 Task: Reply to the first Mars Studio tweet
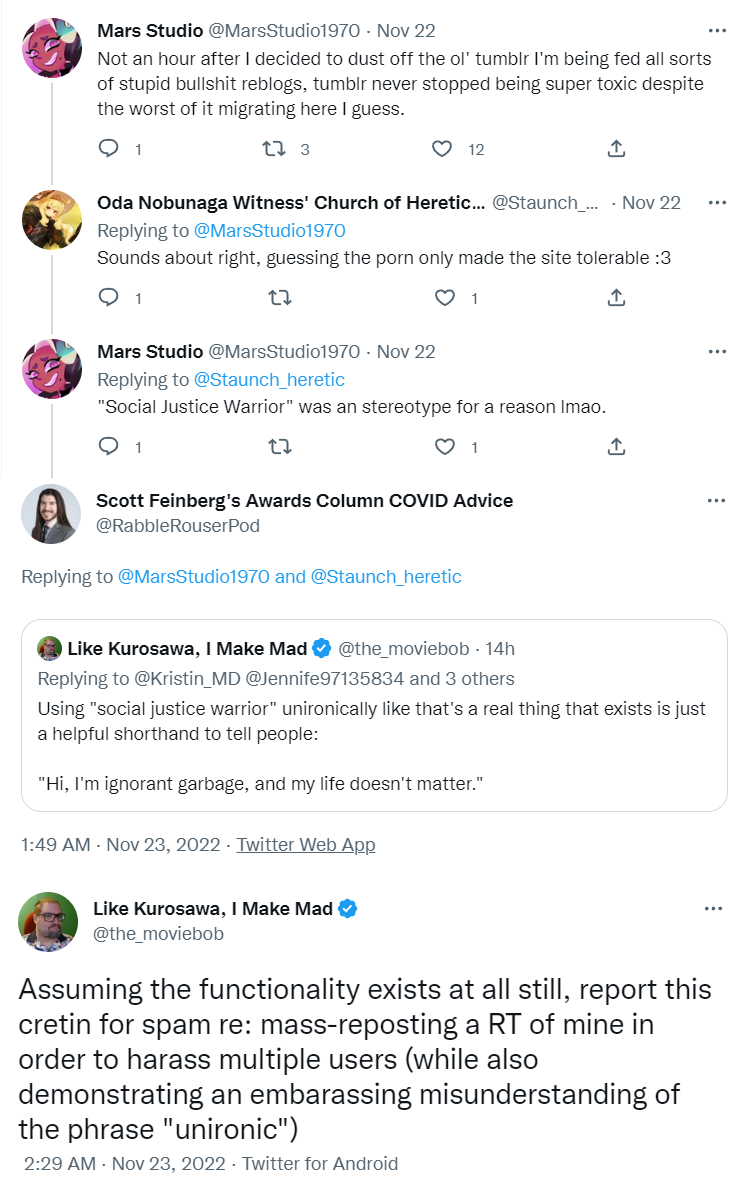tap(109, 149)
